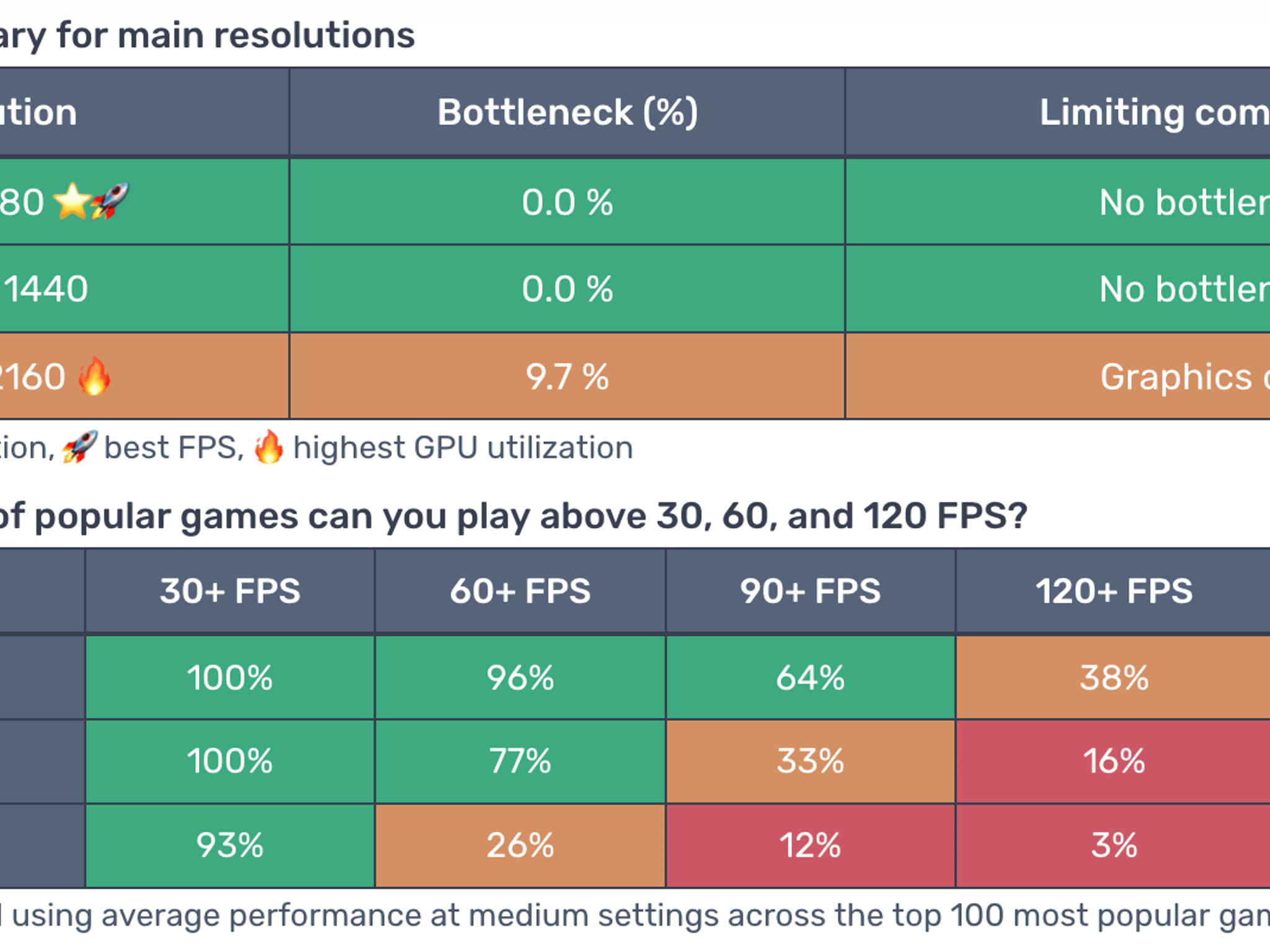Click the 9.7 % bottleneck cell
The width and height of the screenshot is (1270, 952).
(x=567, y=376)
